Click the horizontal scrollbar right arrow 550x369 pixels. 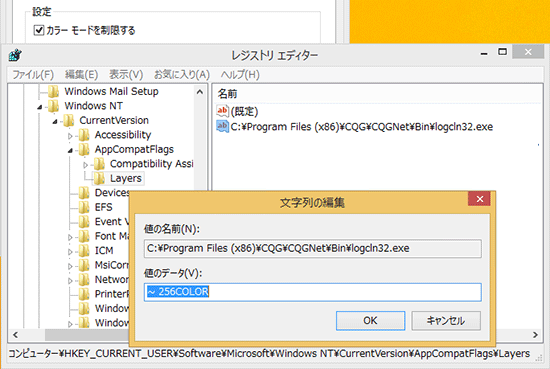coord(535,335)
